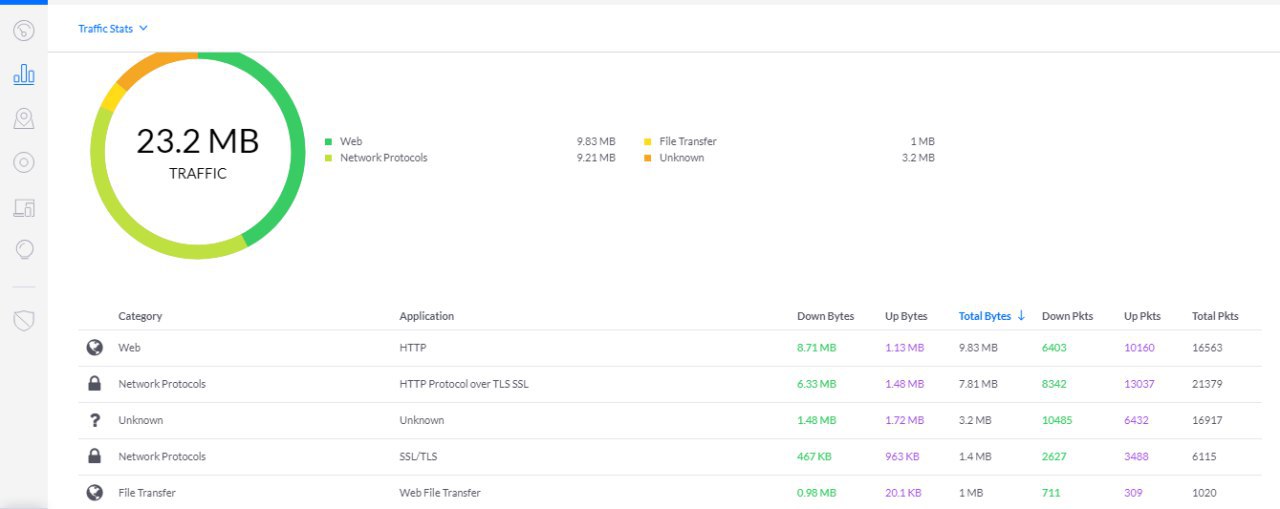Open the Dashboard gauge icon in sidebar
Viewport: 1280px width, 509px height.
24,31
